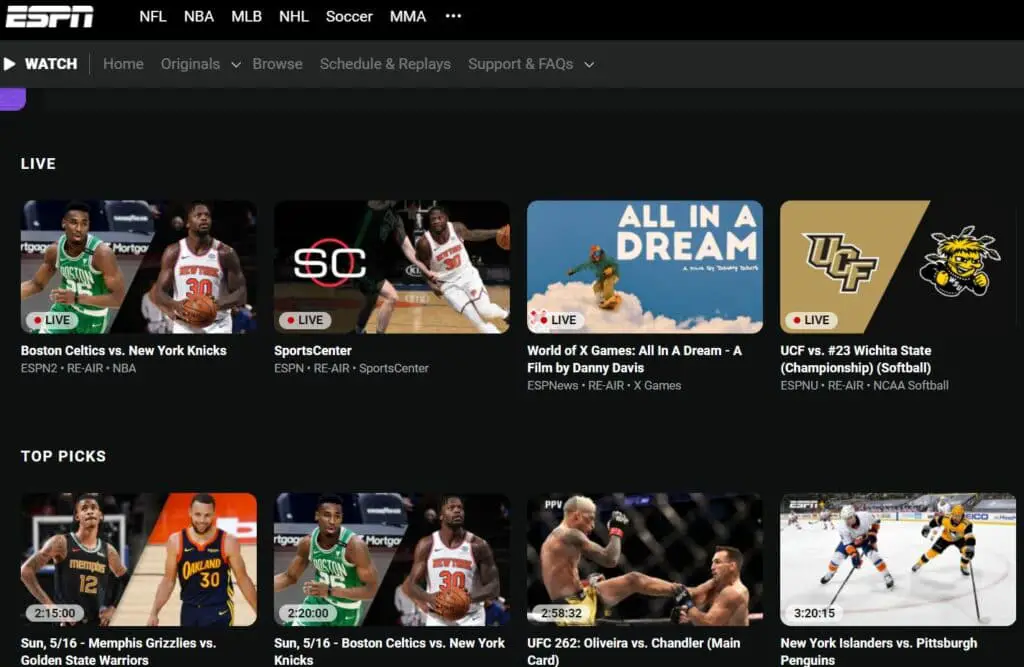Switch to the Browse tab
This screenshot has width=1024, height=667.
[277, 63]
